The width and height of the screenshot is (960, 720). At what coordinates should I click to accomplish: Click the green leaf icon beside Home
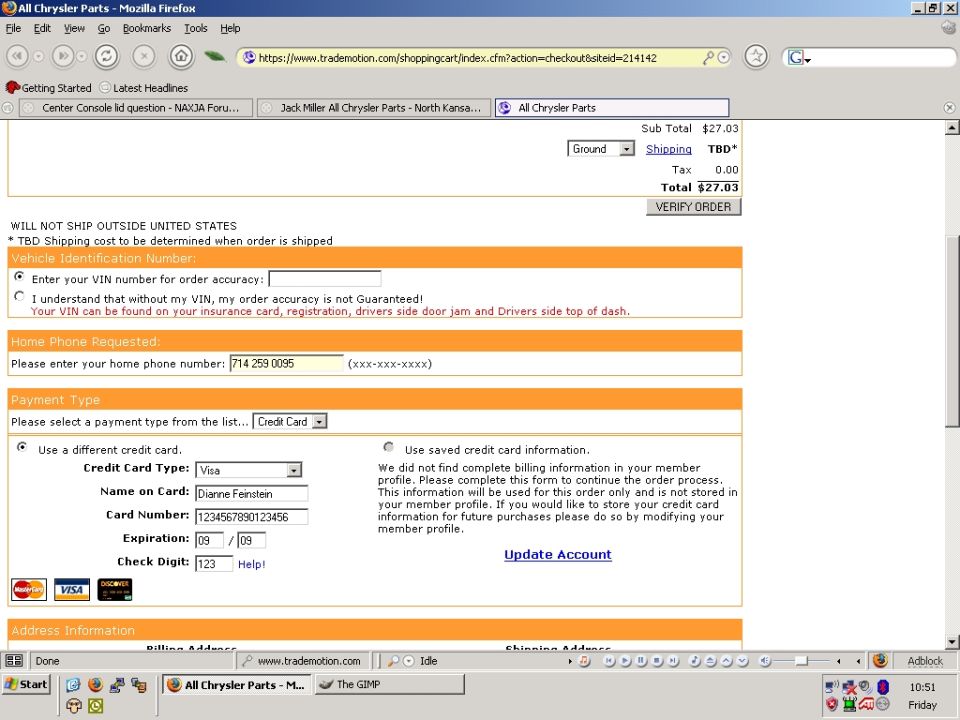(214, 57)
